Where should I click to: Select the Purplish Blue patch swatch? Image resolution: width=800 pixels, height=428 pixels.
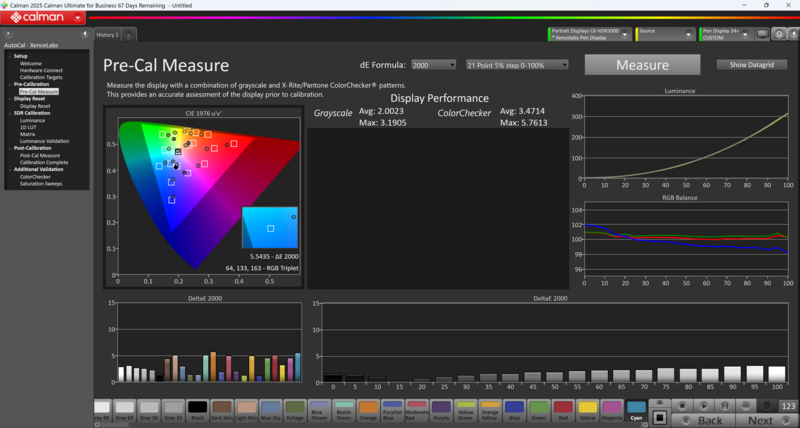(392, 411)
